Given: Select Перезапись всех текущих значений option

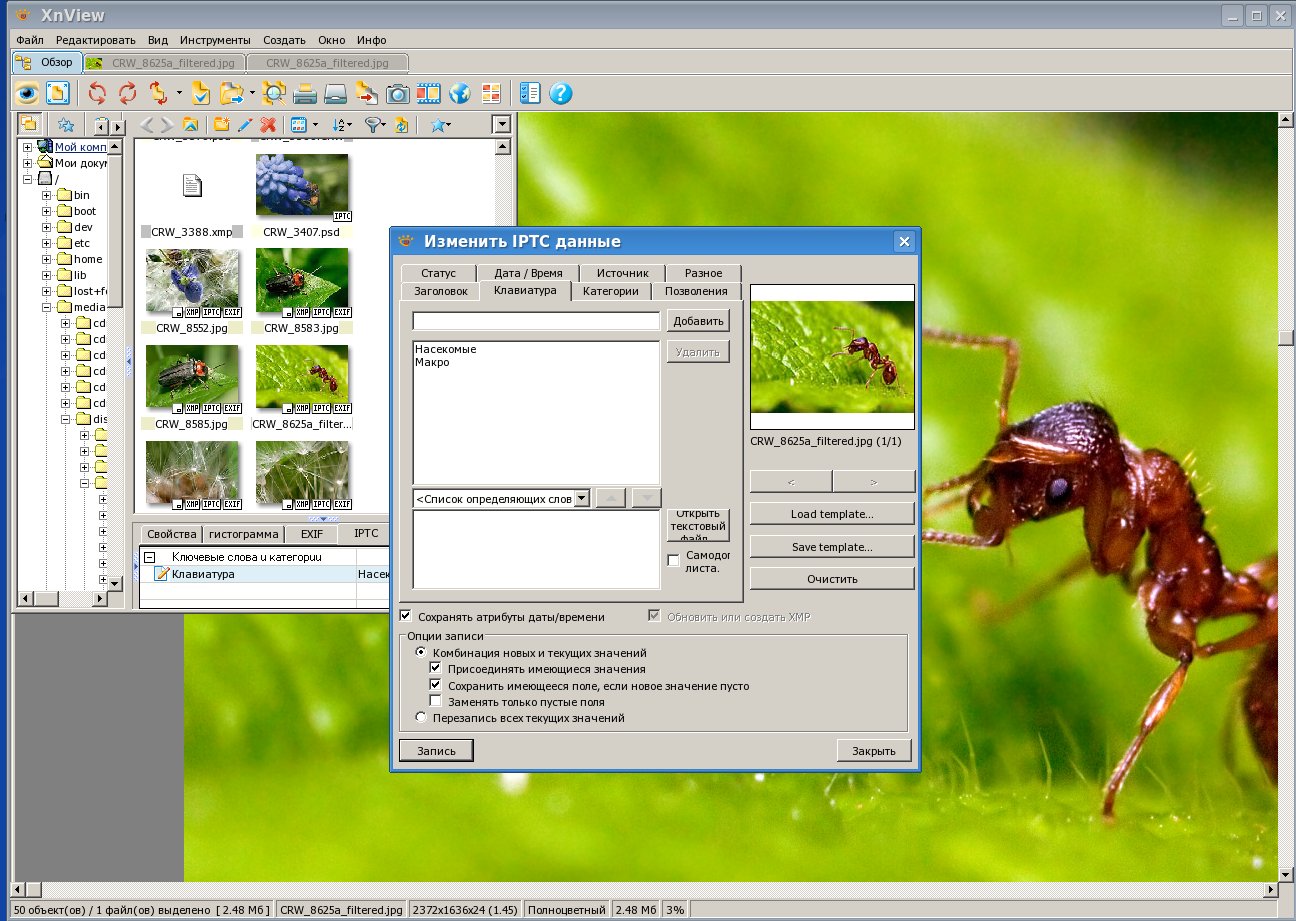Looking at the screenshot, I should [420, 718].
